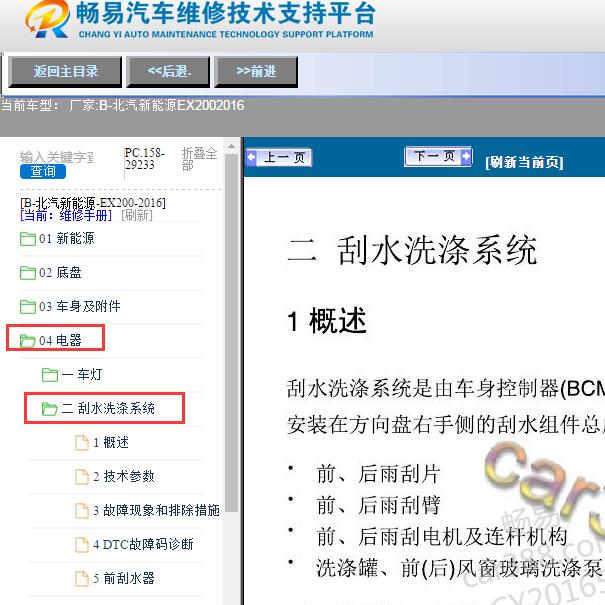Click the 下一页 next page button

[x=438, y=156]
